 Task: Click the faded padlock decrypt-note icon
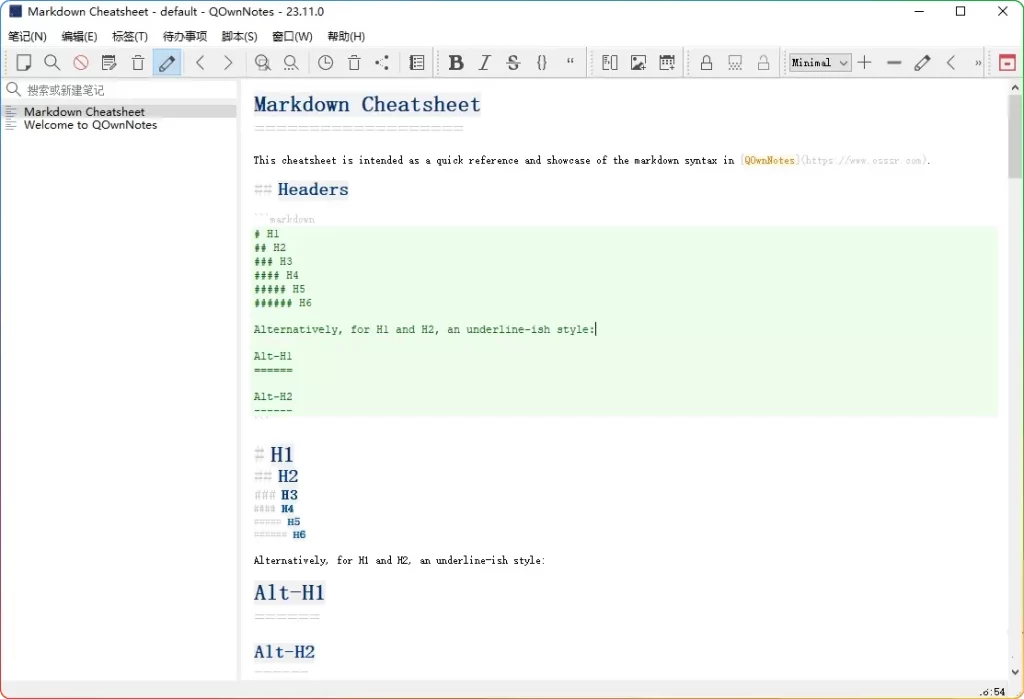[763, 63]
